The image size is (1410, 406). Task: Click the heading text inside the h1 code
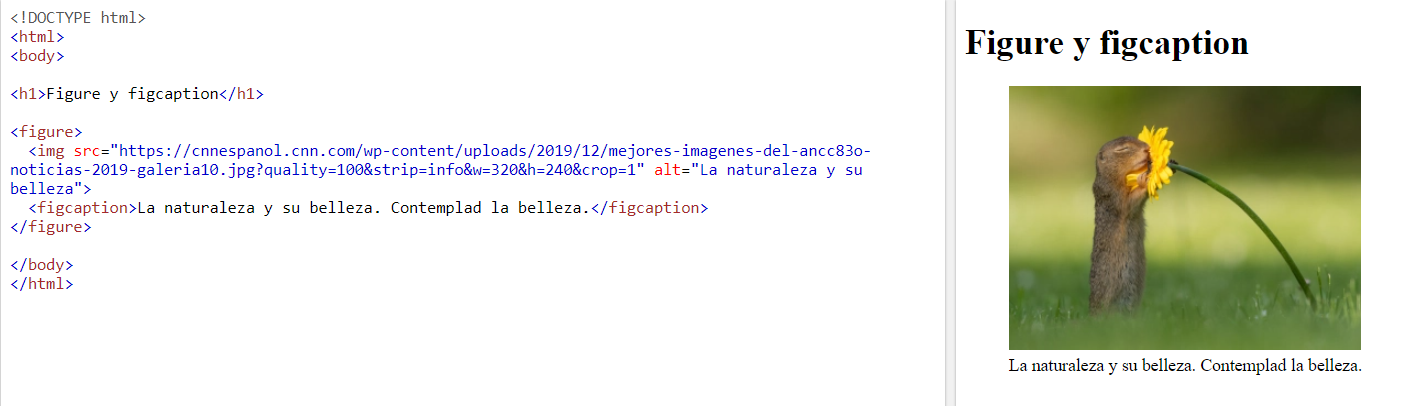coord(132,94)
